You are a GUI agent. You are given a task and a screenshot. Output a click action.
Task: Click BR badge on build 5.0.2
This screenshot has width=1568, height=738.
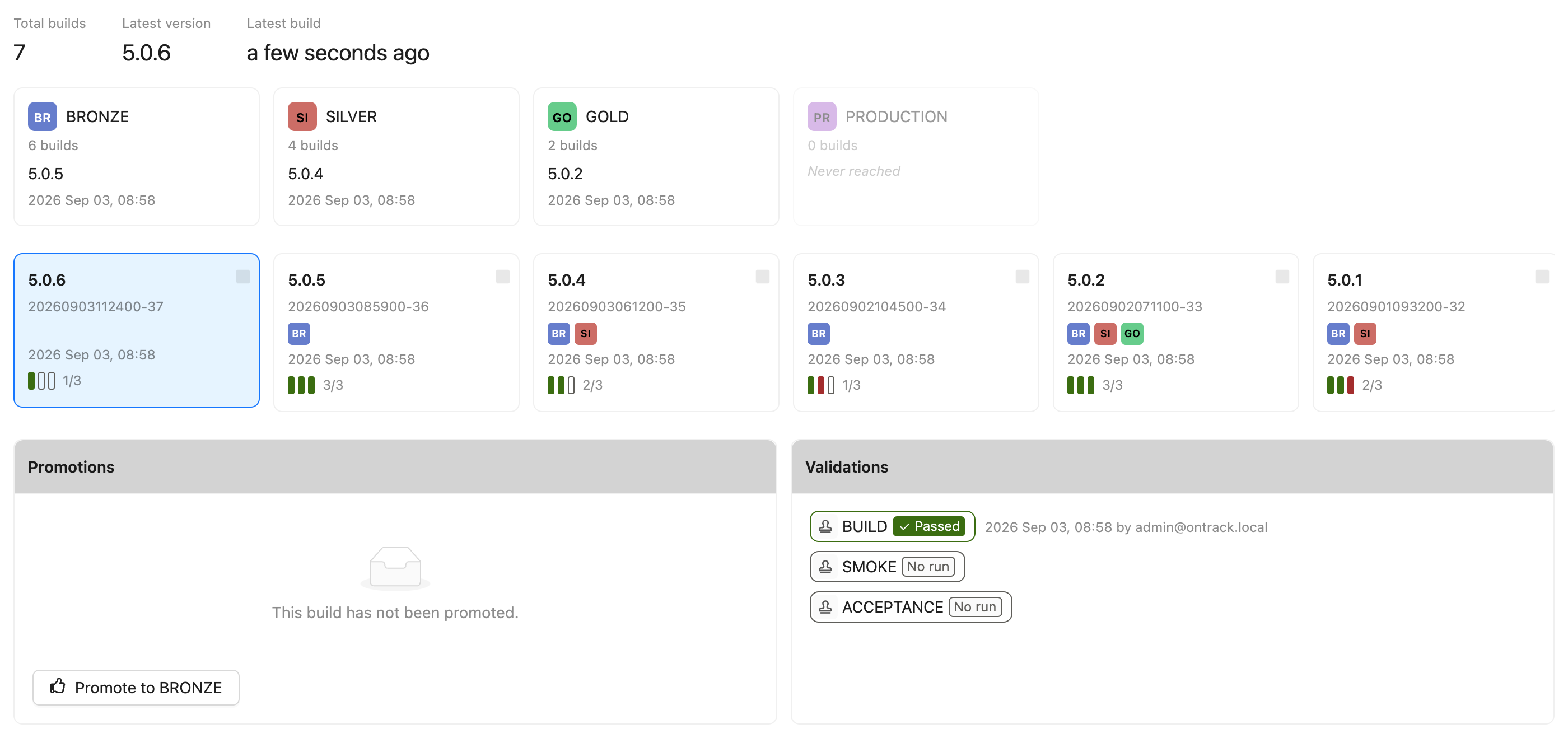point(1079,333)
